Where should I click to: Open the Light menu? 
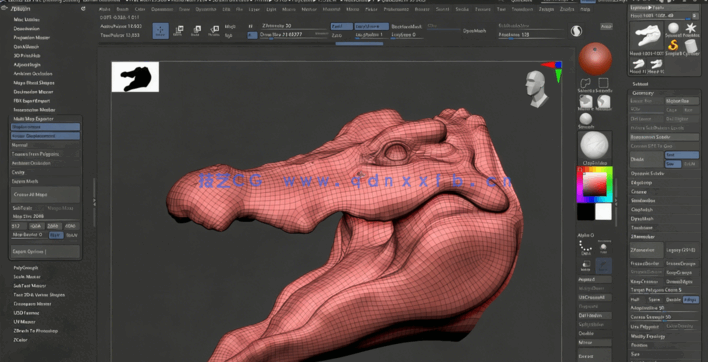tap(271, 9)
